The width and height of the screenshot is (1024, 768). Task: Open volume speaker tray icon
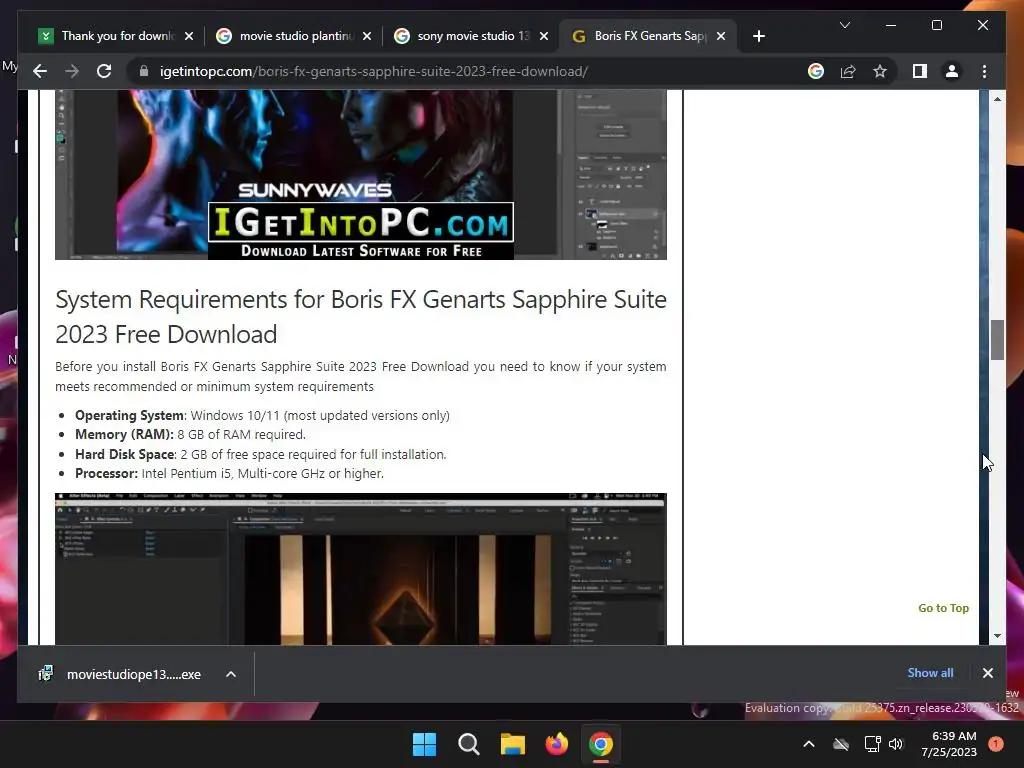click(896, 744)
